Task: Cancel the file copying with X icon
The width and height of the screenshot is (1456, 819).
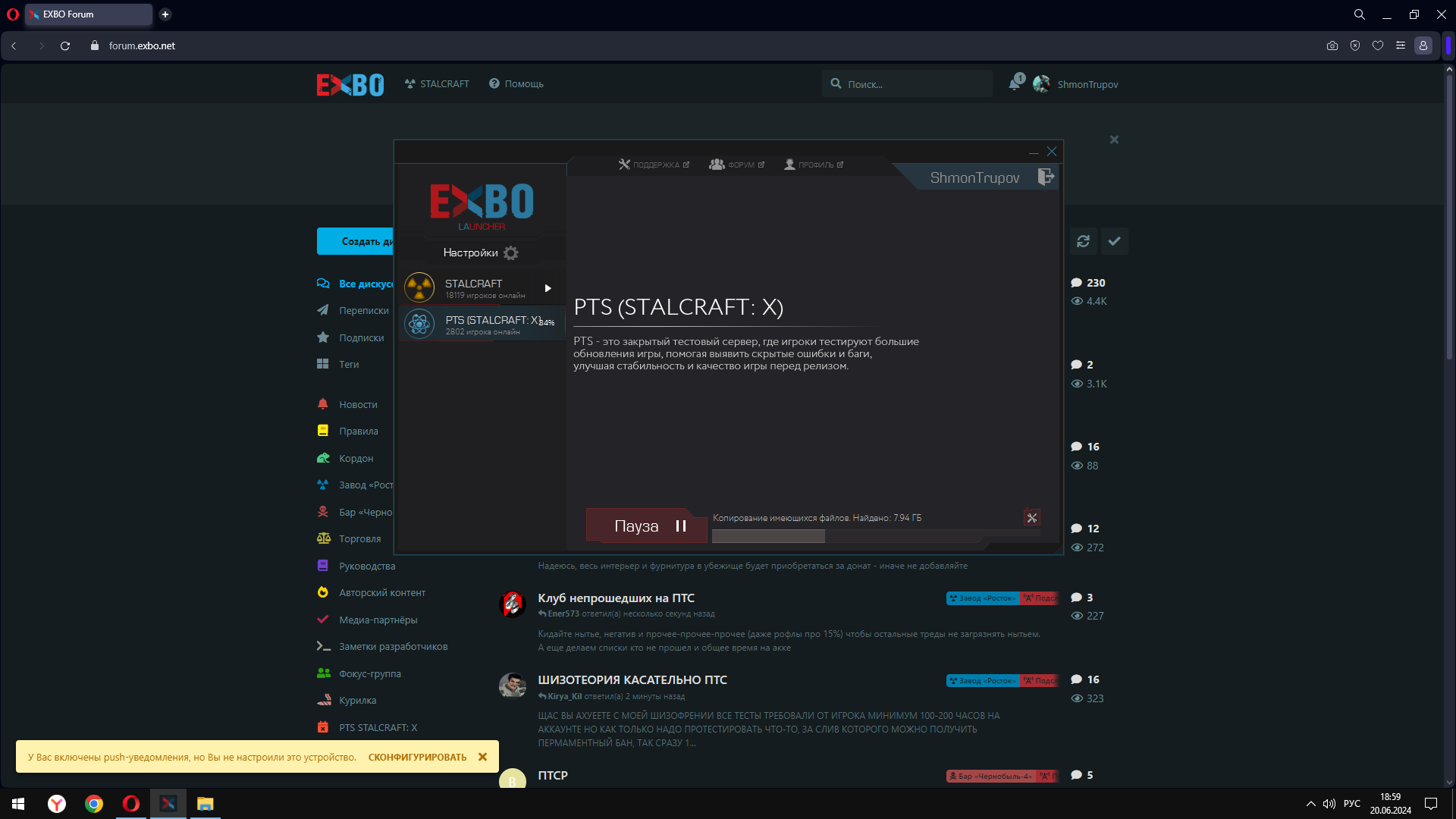Action: point(1032,518)
